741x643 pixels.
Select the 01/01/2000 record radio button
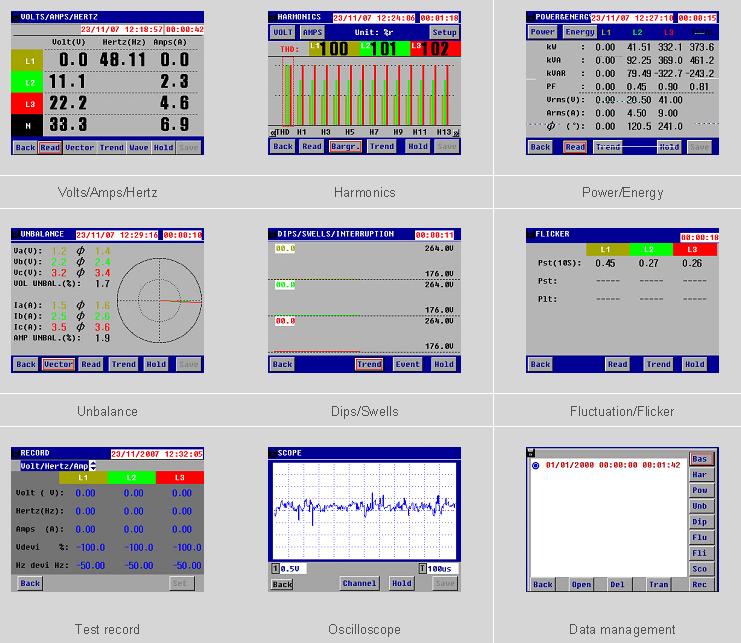[x=535, y=466]
